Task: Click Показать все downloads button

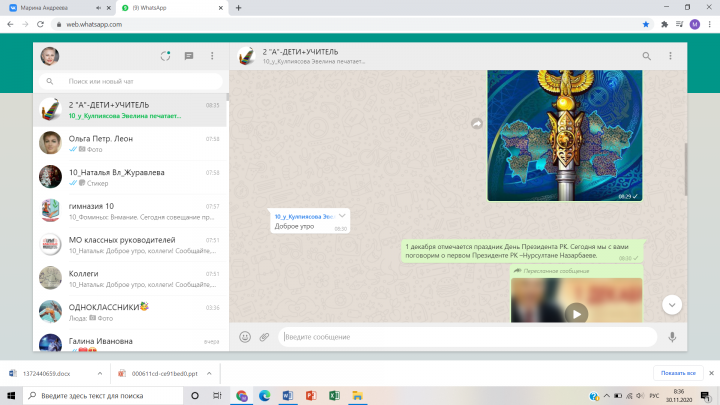Action: pos(678,373)
